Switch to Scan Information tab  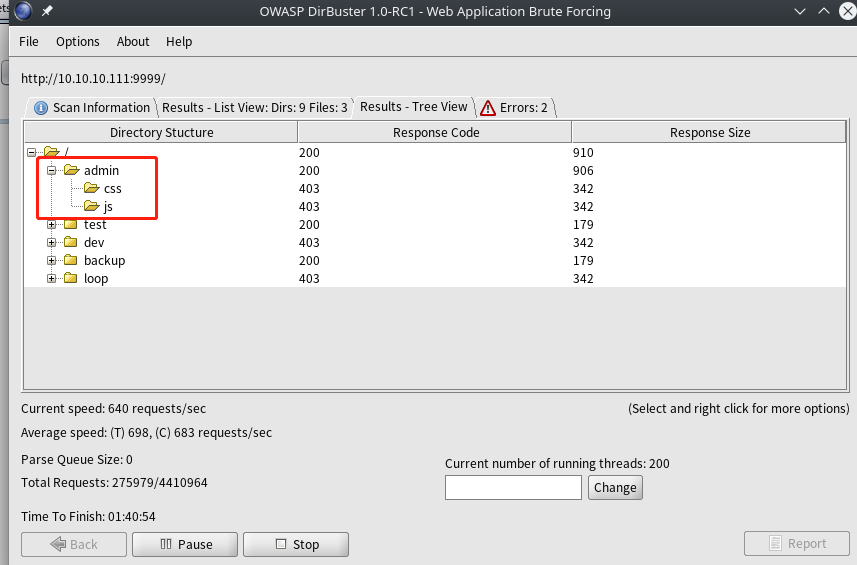click(91, 107)
